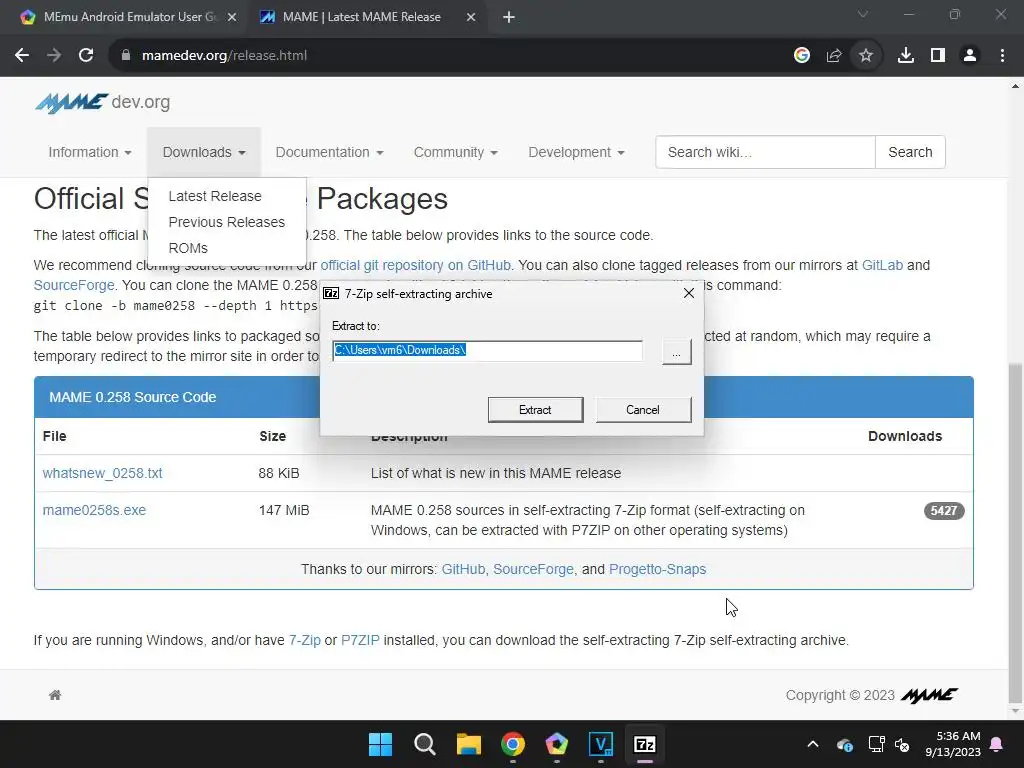Click the Extract to path field
Viewport: 1024px width, 768px height.
pyautogui.click(x=487, y=351)
